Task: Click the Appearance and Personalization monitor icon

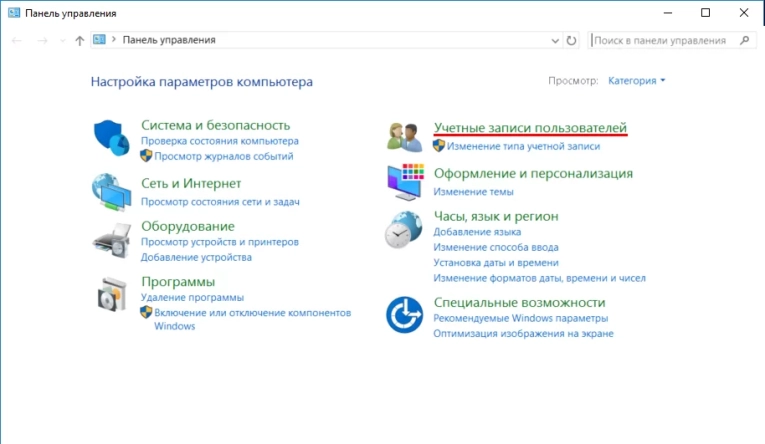Action: click(405, 182)
